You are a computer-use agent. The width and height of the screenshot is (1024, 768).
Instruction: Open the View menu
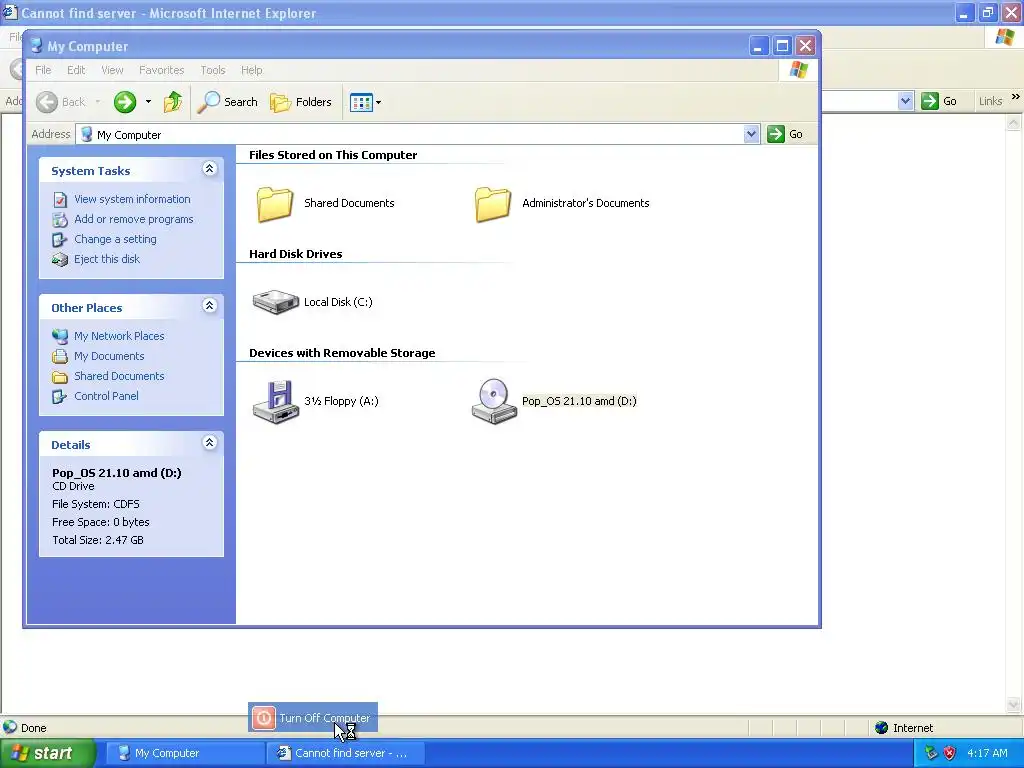pos(112,70)
